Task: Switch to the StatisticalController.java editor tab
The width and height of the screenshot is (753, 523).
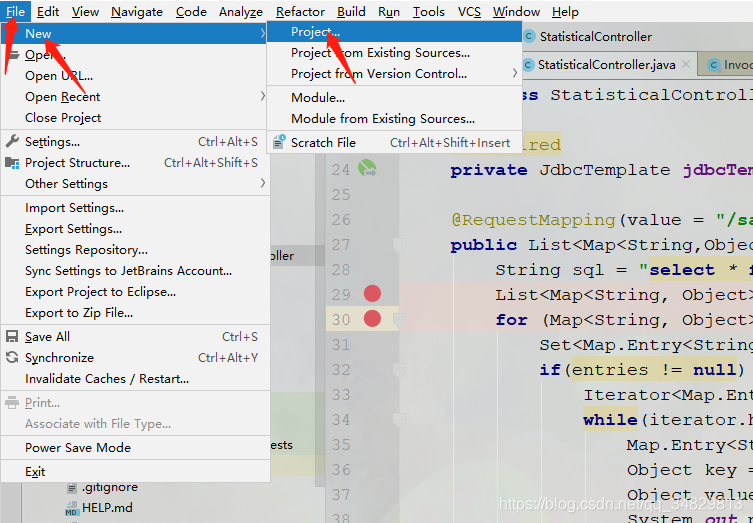Action: (607, 65)
